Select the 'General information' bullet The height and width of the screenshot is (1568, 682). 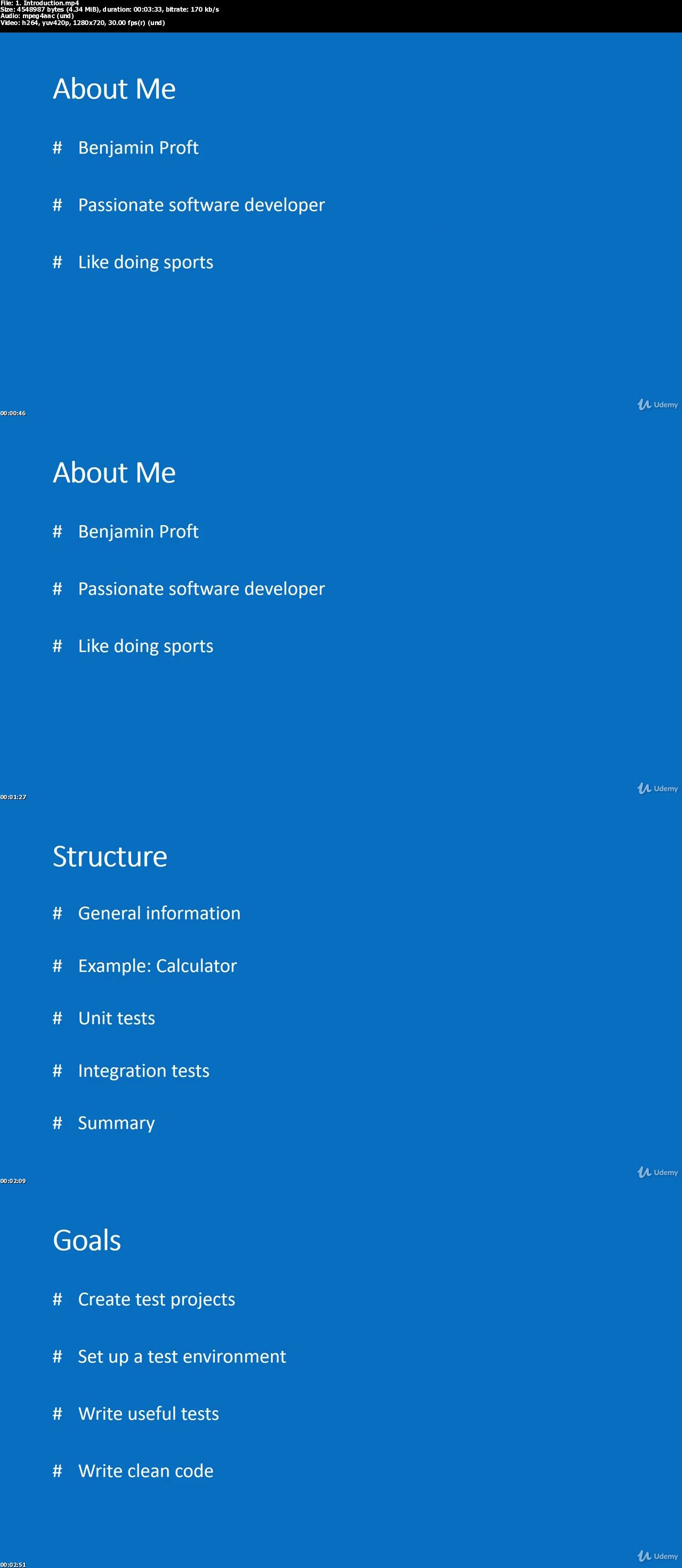159,914
